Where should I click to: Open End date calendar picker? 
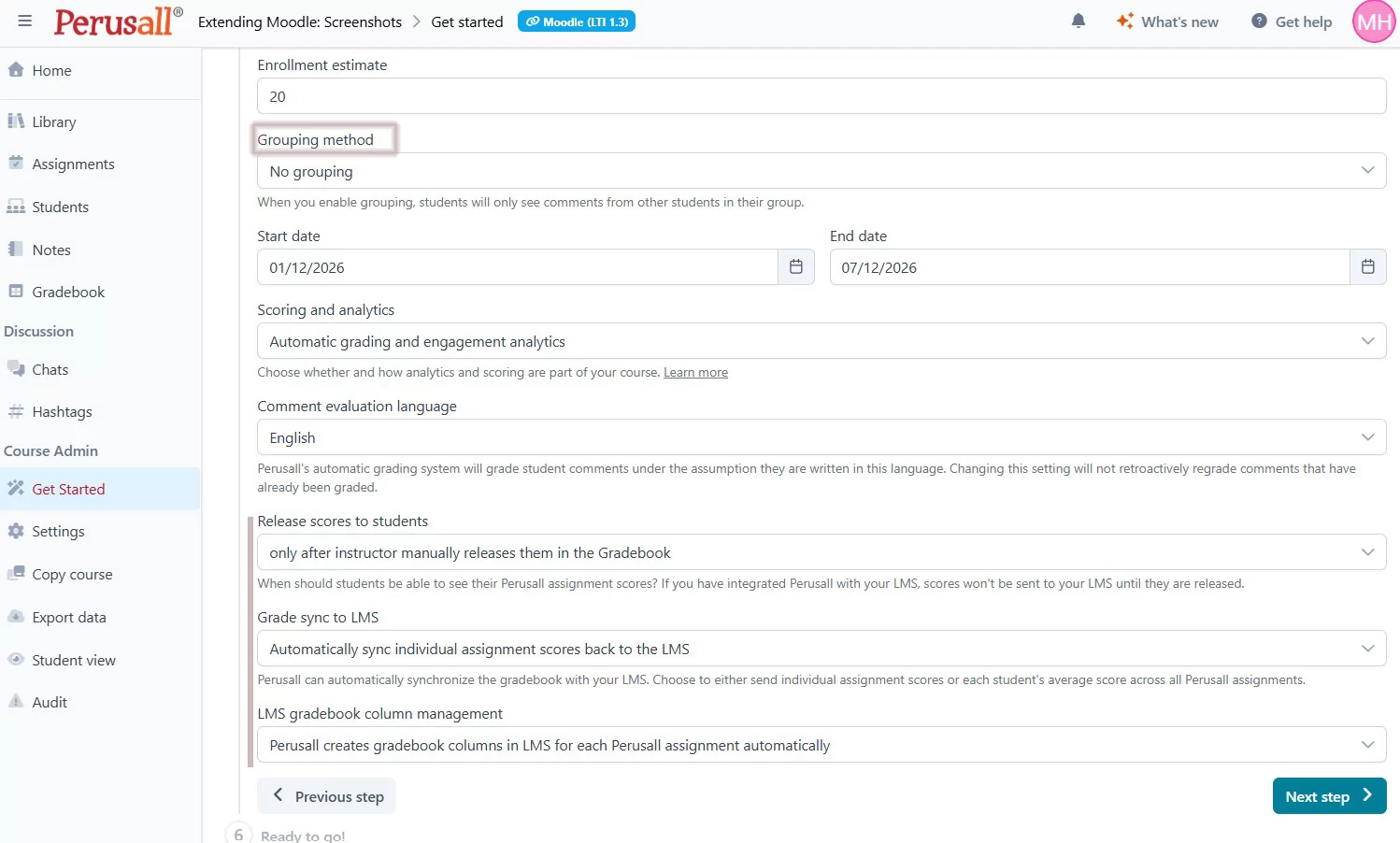(1368, 267)
